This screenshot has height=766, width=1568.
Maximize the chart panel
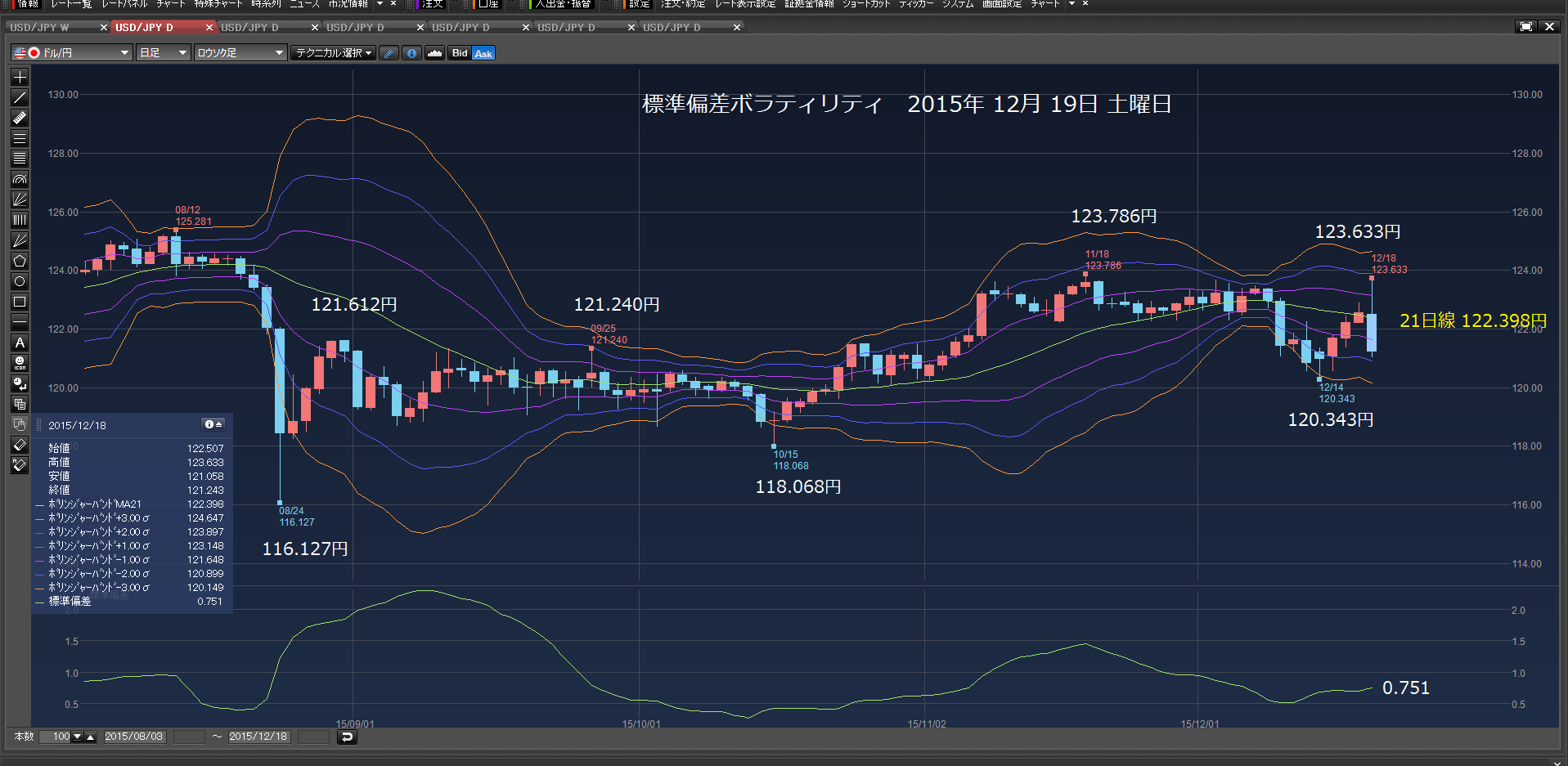(x=1526, y=26)
